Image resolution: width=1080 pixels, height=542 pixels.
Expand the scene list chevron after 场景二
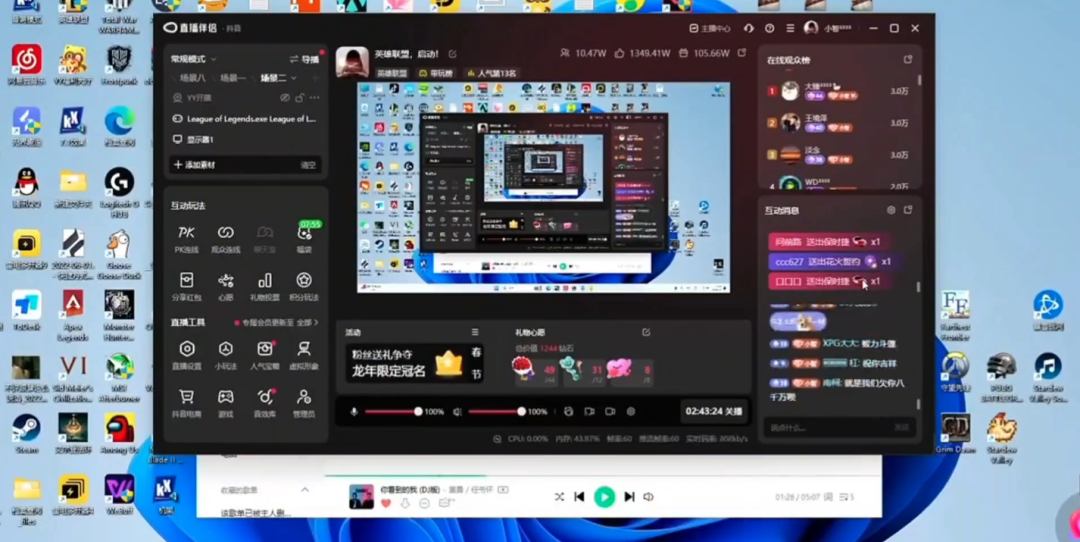point(294,78)
